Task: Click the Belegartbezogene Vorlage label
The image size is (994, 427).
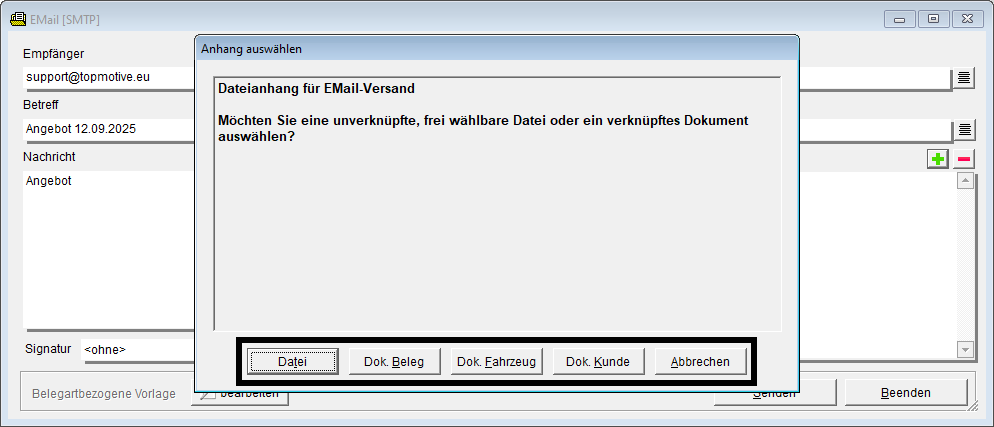Action: click(104, 393)
